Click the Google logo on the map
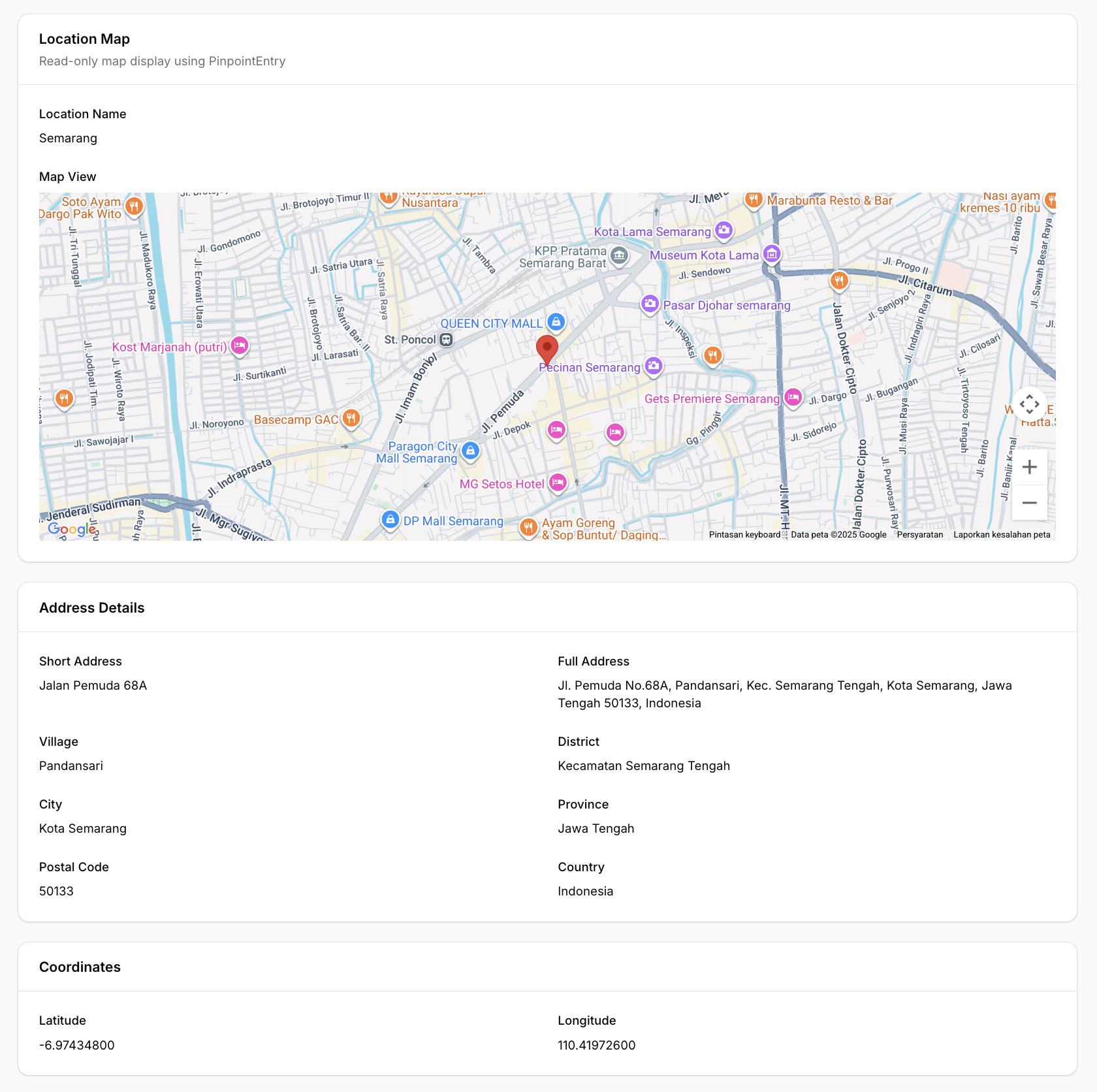Screen dimensions: 1097x1092 point(72,529)
